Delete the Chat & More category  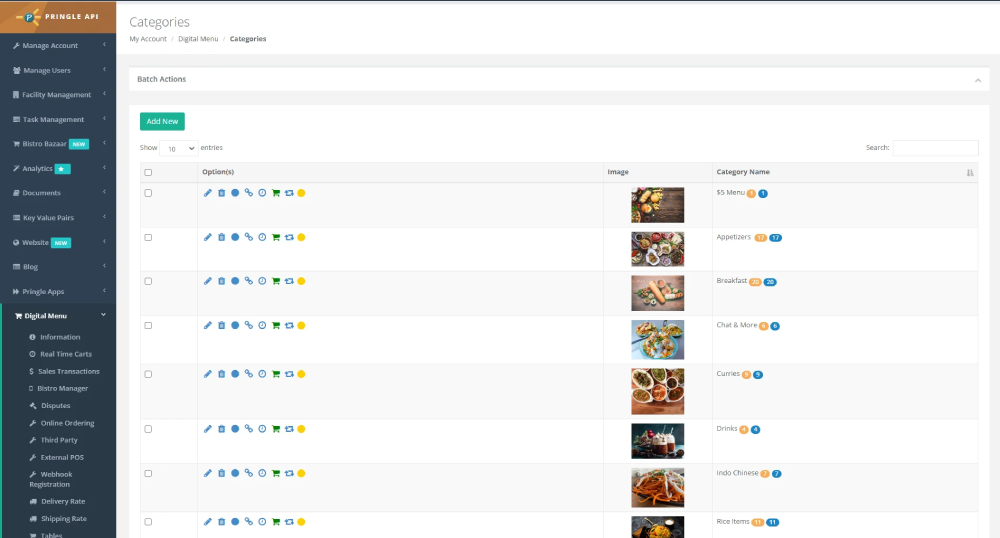coord(221,325)
